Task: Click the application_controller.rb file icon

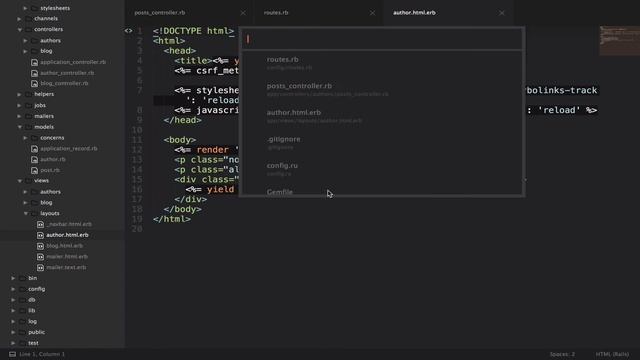Action: pyautogui.click(x=34, y=62)
